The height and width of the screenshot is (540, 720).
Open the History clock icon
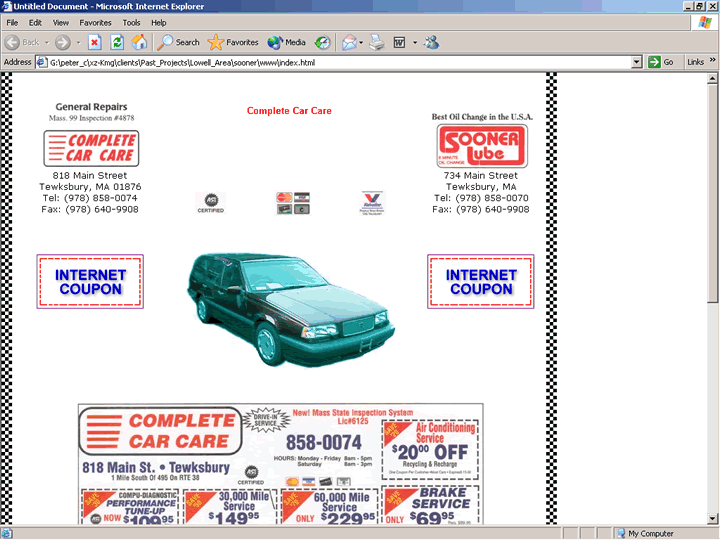click(x=322, y=43)
